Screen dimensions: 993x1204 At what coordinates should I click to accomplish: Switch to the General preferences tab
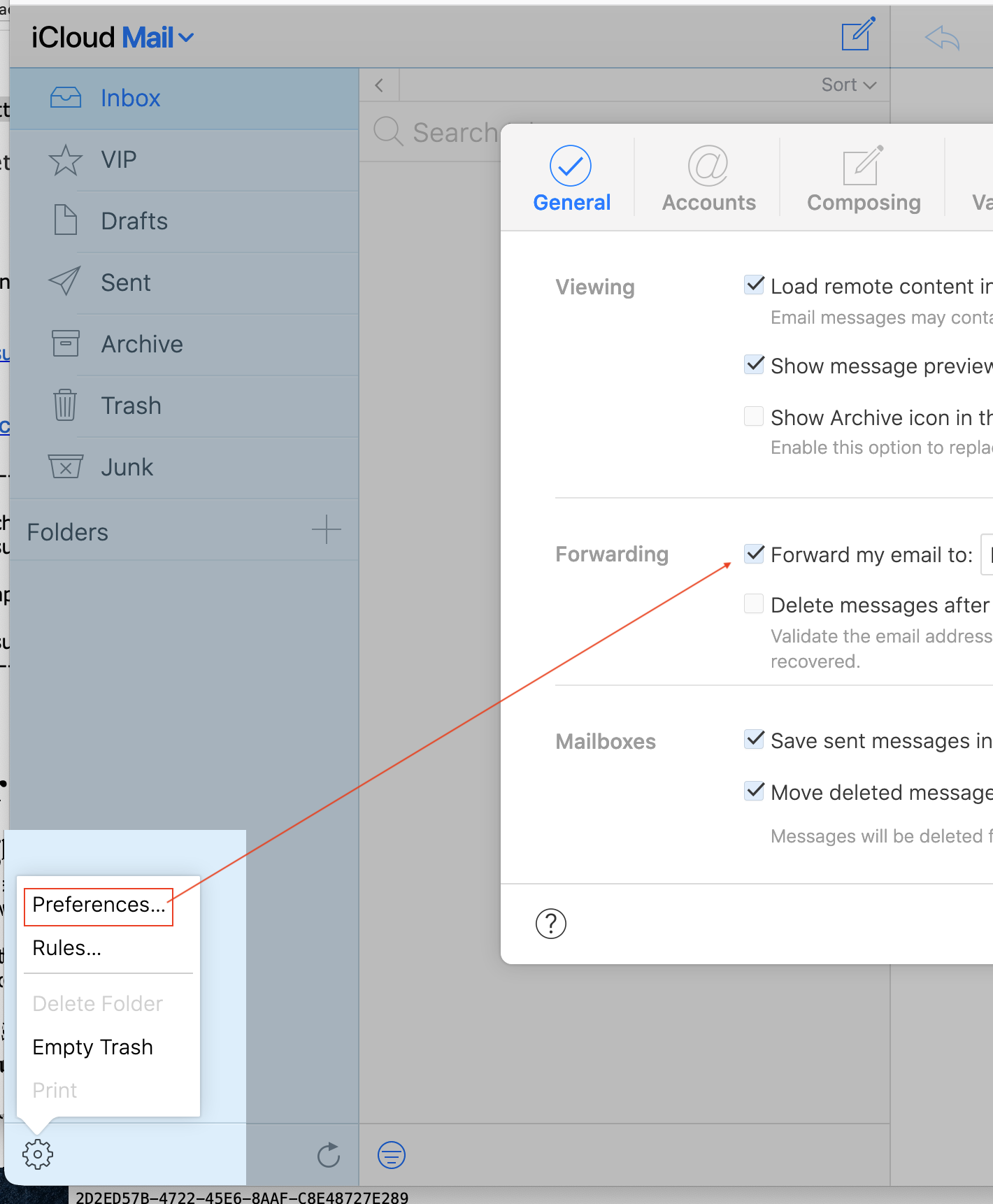(x=571, y=178)
